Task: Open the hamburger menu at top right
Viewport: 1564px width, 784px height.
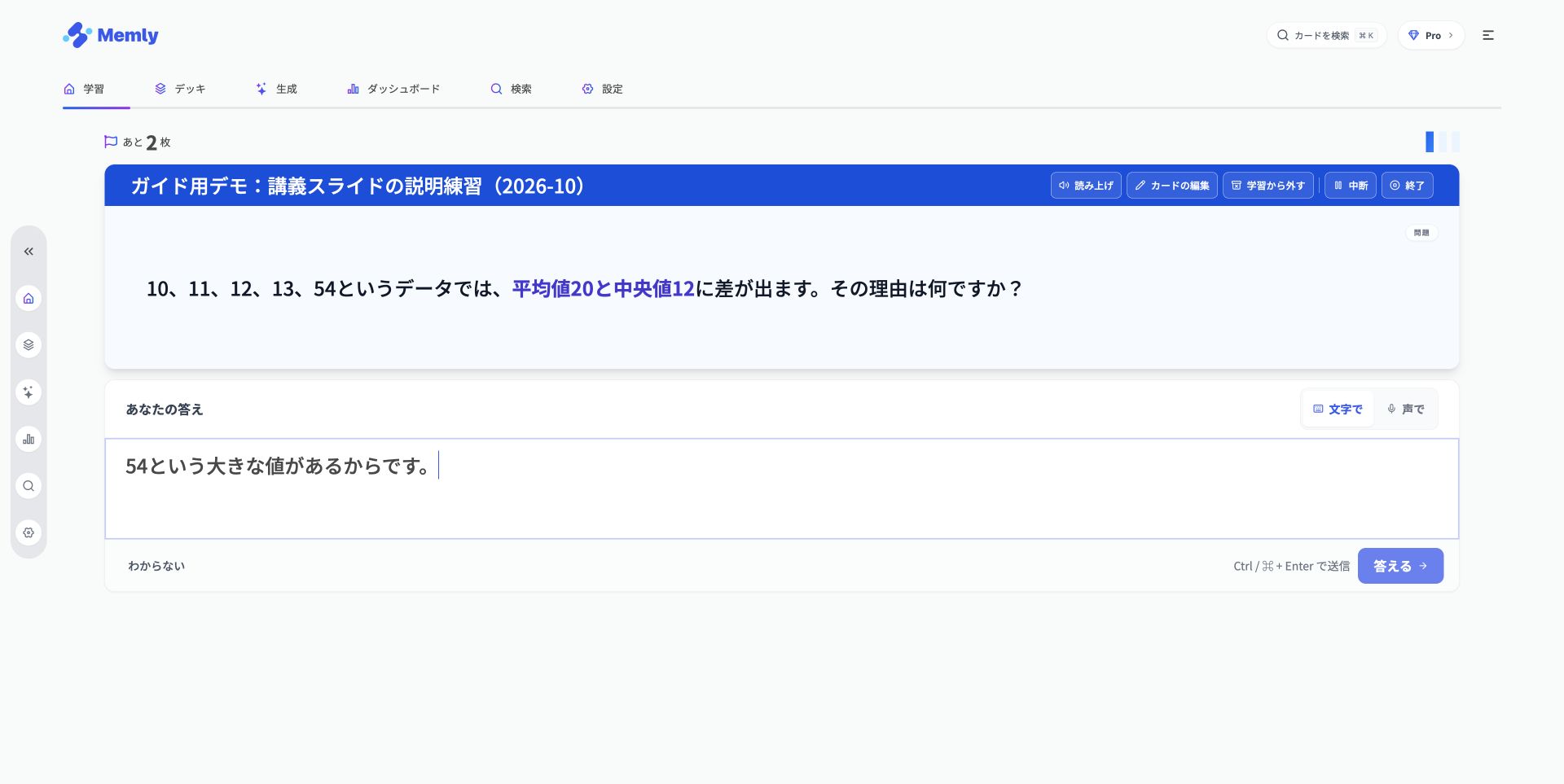Action: pos(1488,35)
